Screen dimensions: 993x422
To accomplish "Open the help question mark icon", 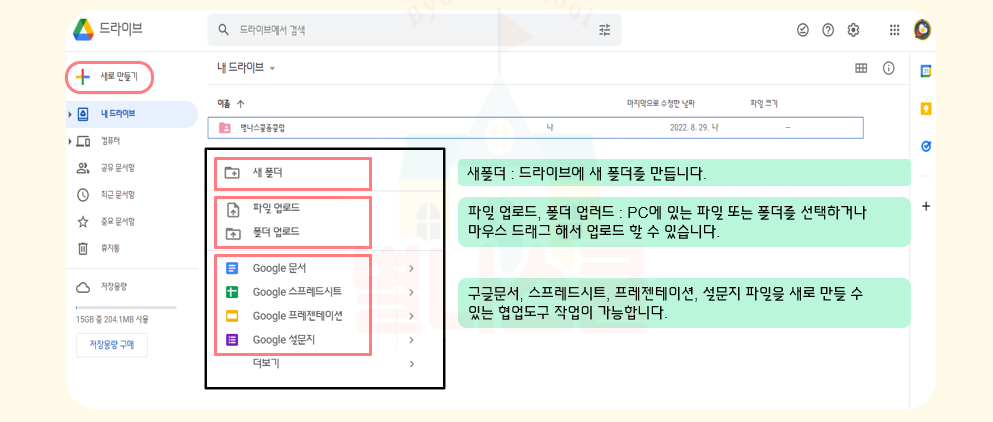I will [828, 30].
